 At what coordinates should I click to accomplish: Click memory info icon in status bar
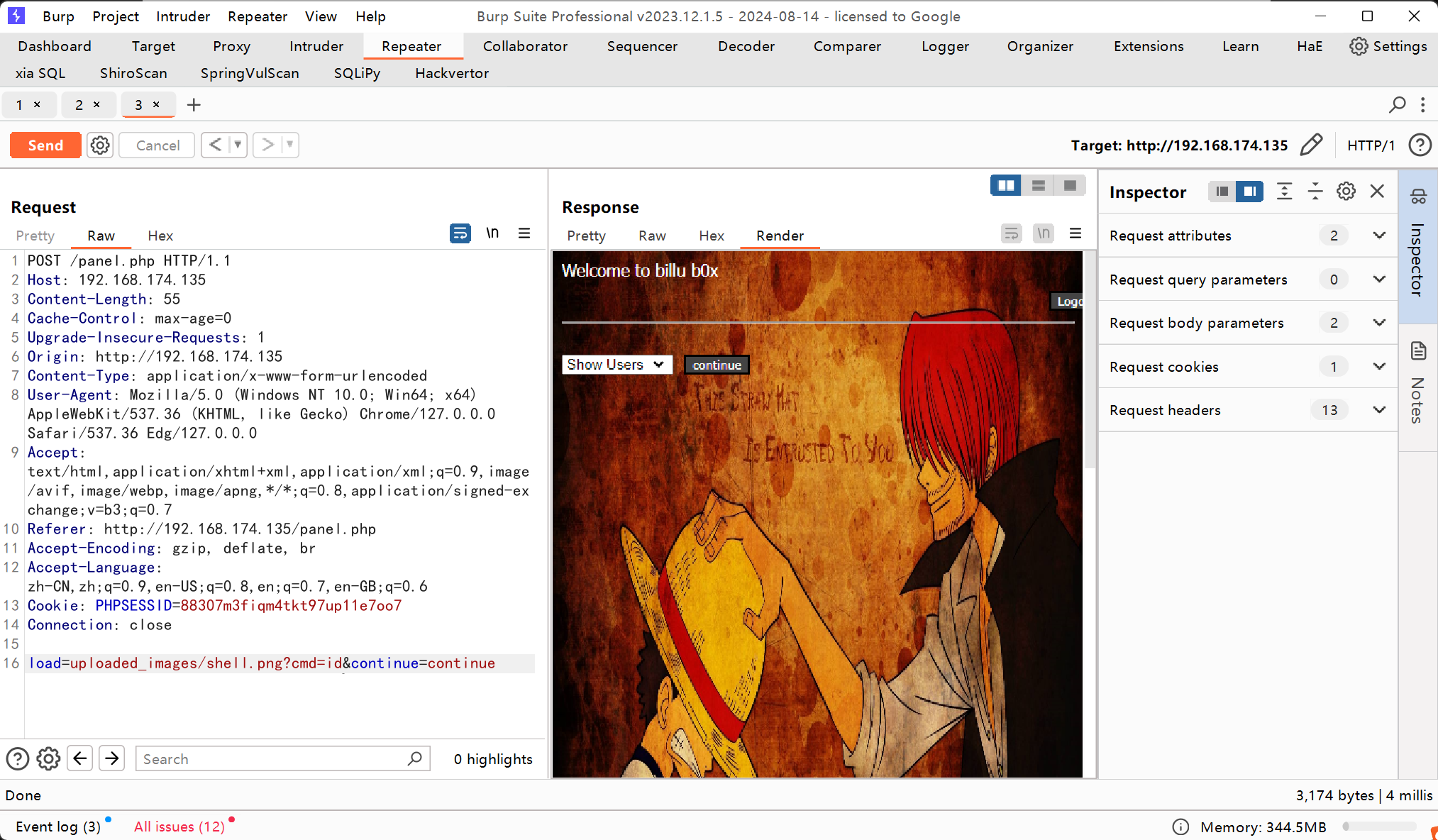(1180, 827)
